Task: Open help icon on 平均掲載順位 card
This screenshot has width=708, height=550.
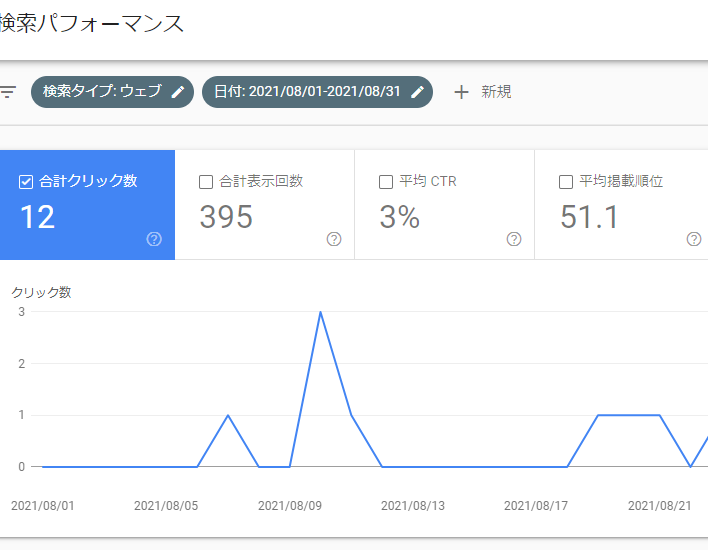Action: [x=694, y=239]
